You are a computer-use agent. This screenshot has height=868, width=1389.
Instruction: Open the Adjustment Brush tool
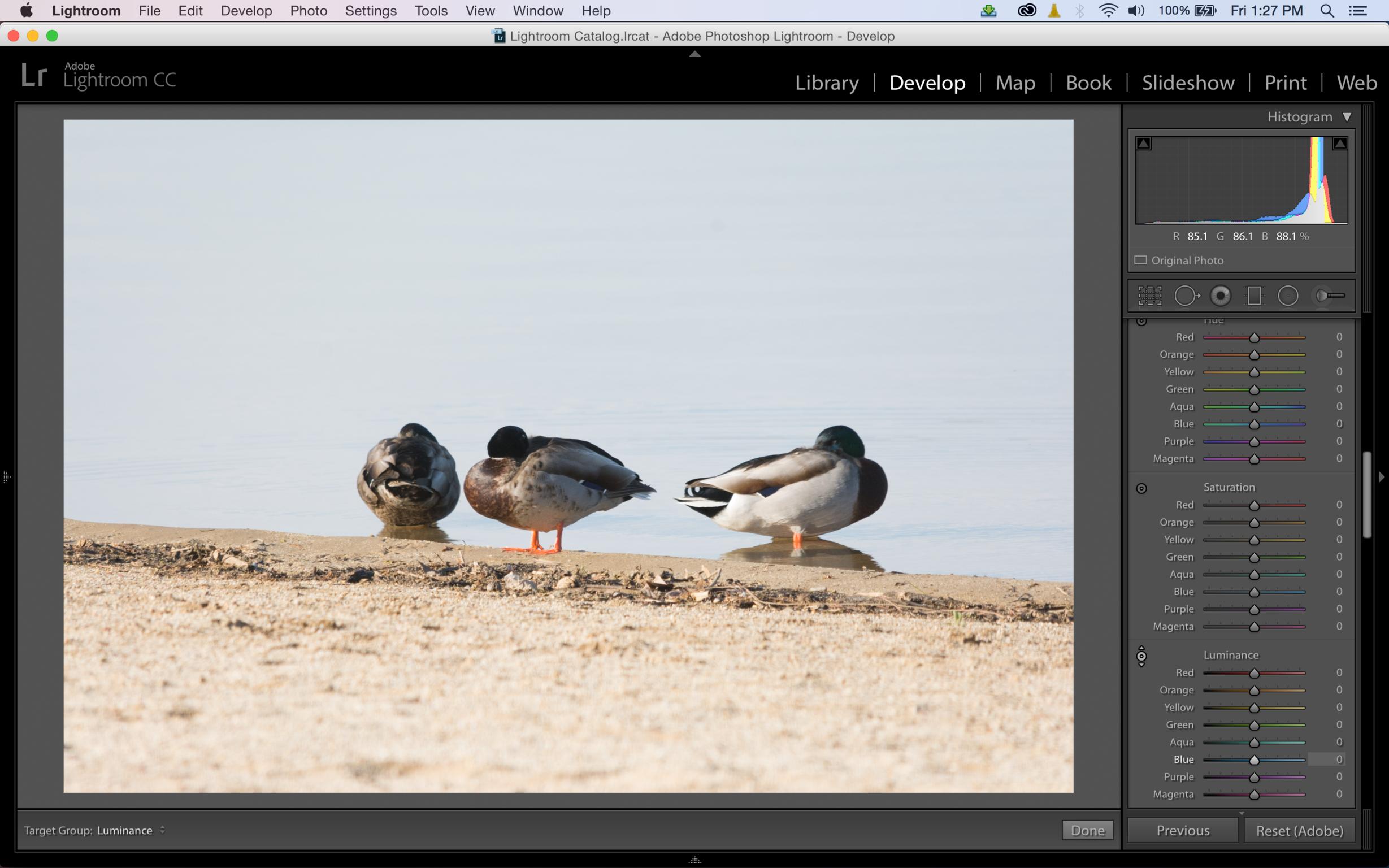pos(1329,296)
